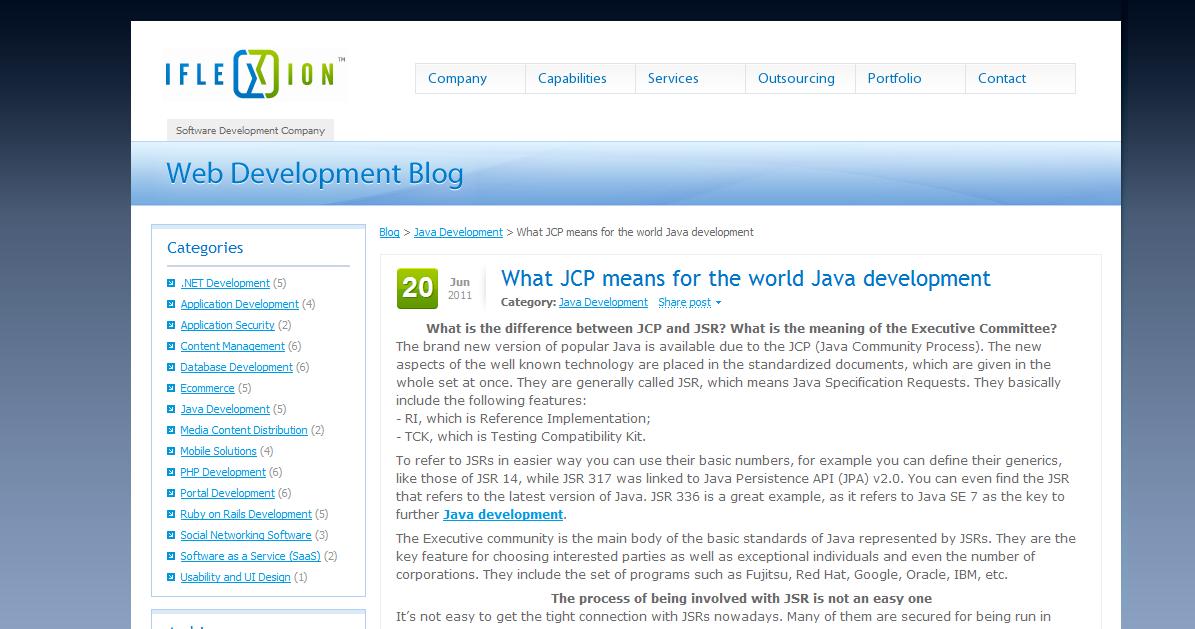Open Ruby on Rails Development category
Image resolution: width=1195 pixels, height=629 pixels.
[246, 514]
